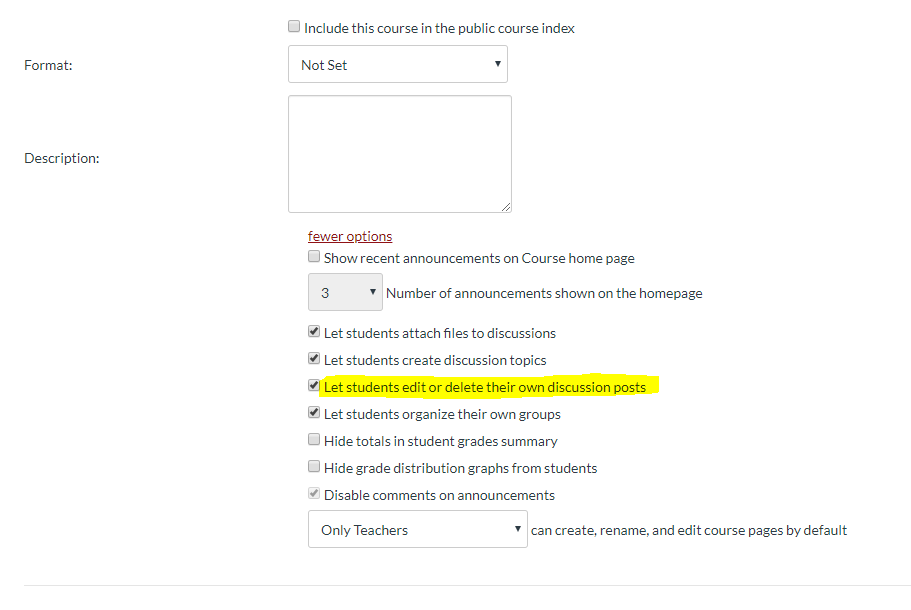This screenshot has width=911, height=610.
Task: Click the arrow on the Format select box
Action: click(497, 65)
